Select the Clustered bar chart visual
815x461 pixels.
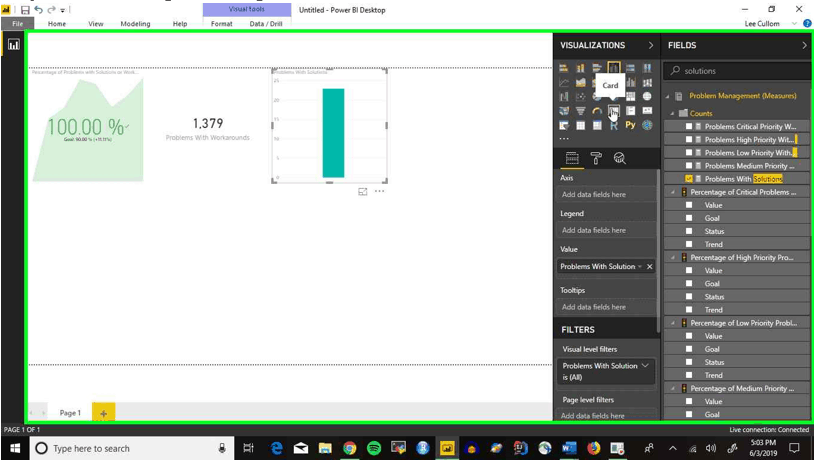597,68
